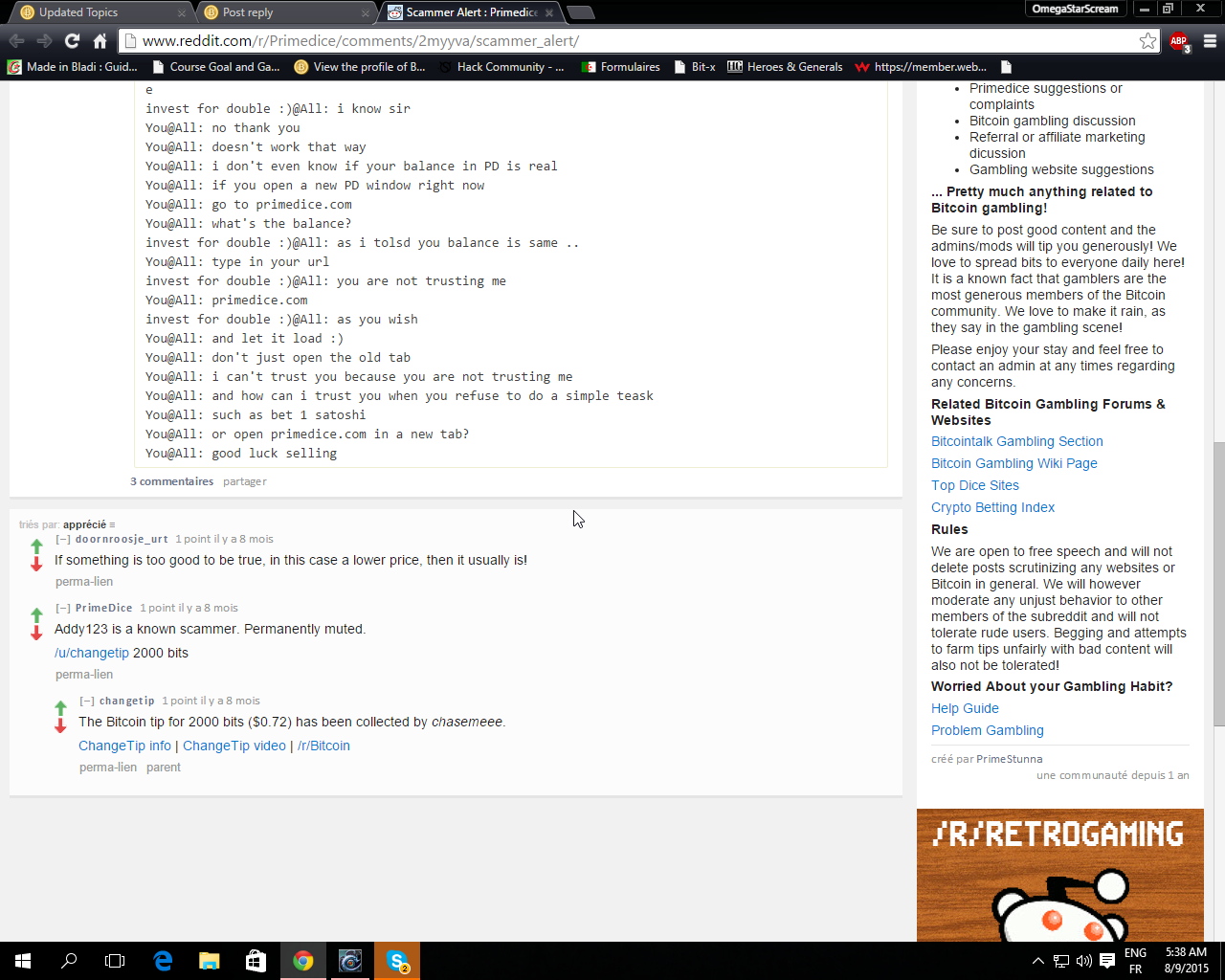Close the Post reply tab
1225x980 pixels.
point(365,12)
